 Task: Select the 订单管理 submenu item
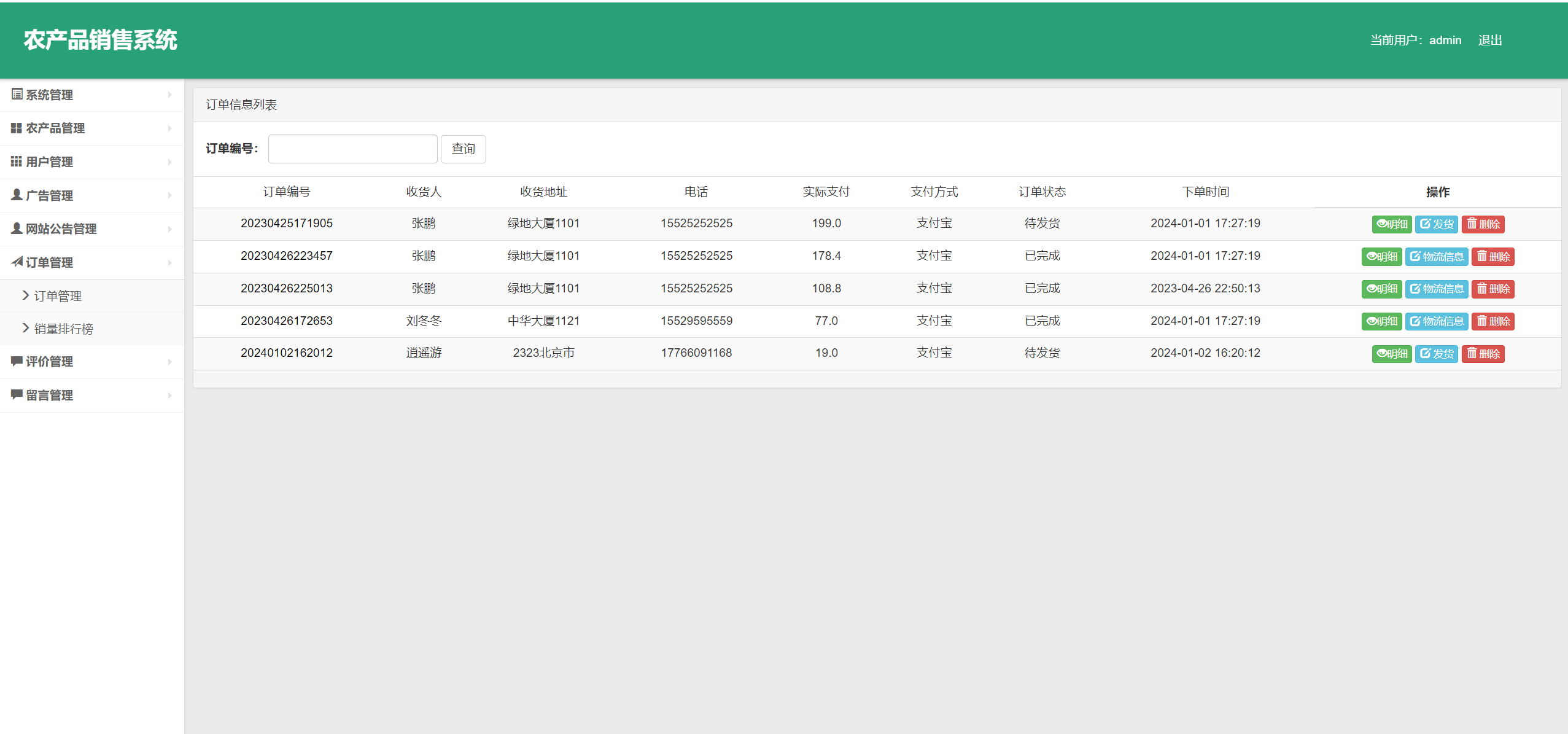(x=57, y=296)
